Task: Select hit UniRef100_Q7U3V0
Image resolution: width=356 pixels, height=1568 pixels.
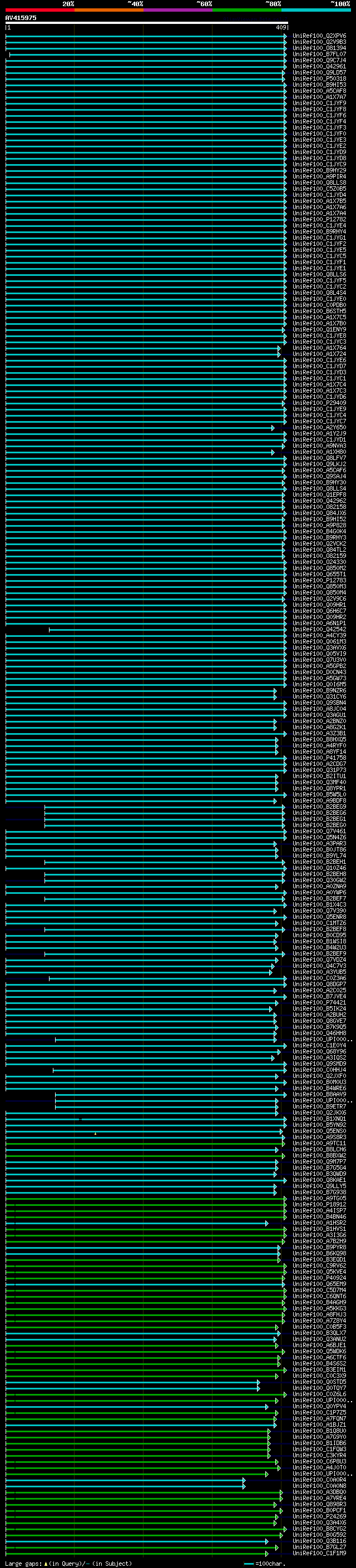Action: click(x=319, y=660)
